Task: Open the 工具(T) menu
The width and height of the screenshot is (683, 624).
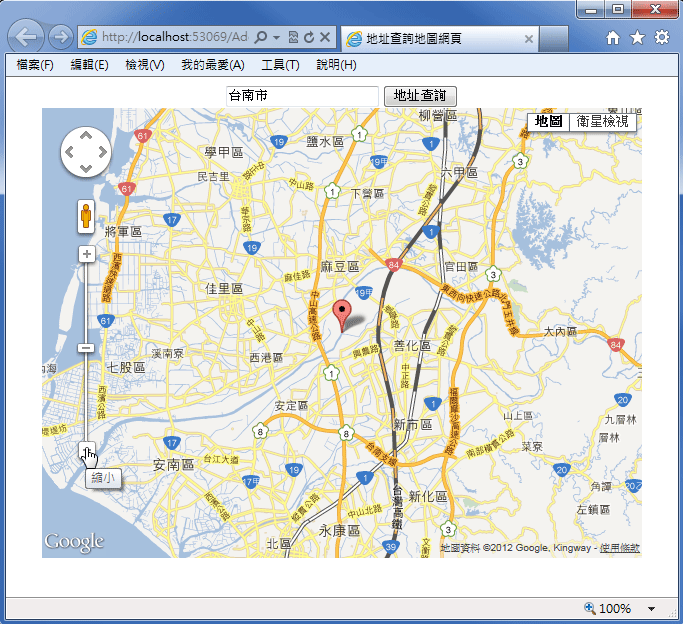Action: click(280, 65)
